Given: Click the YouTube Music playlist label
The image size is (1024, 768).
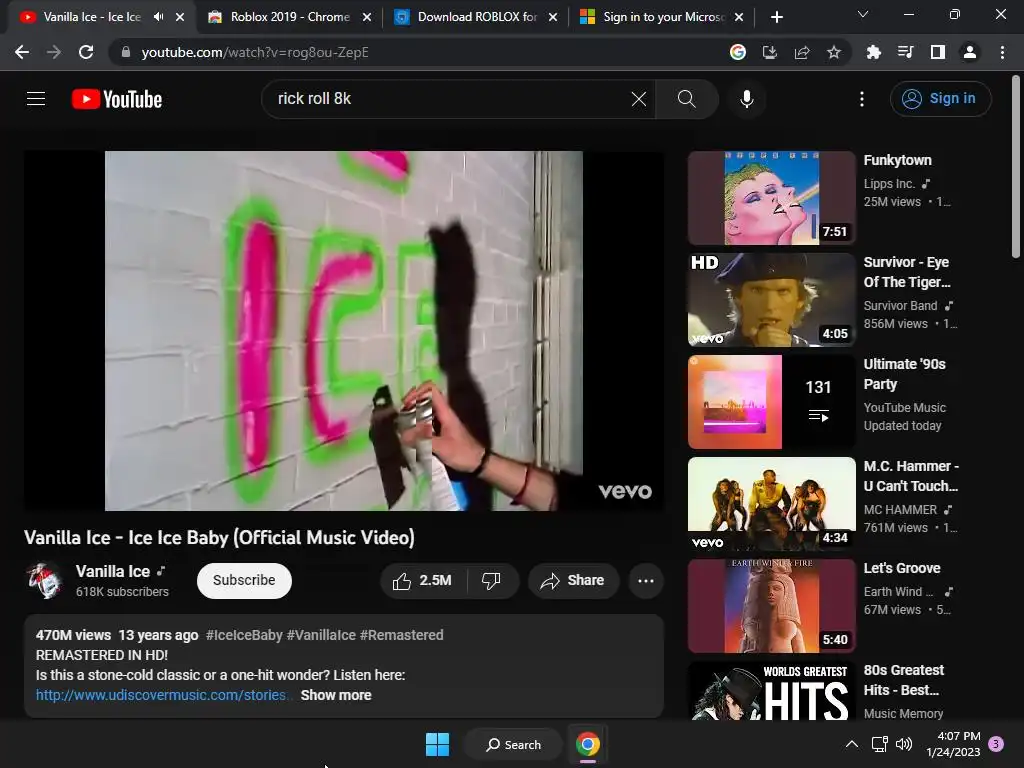Looking at the screenshot, I should [904, 408].
